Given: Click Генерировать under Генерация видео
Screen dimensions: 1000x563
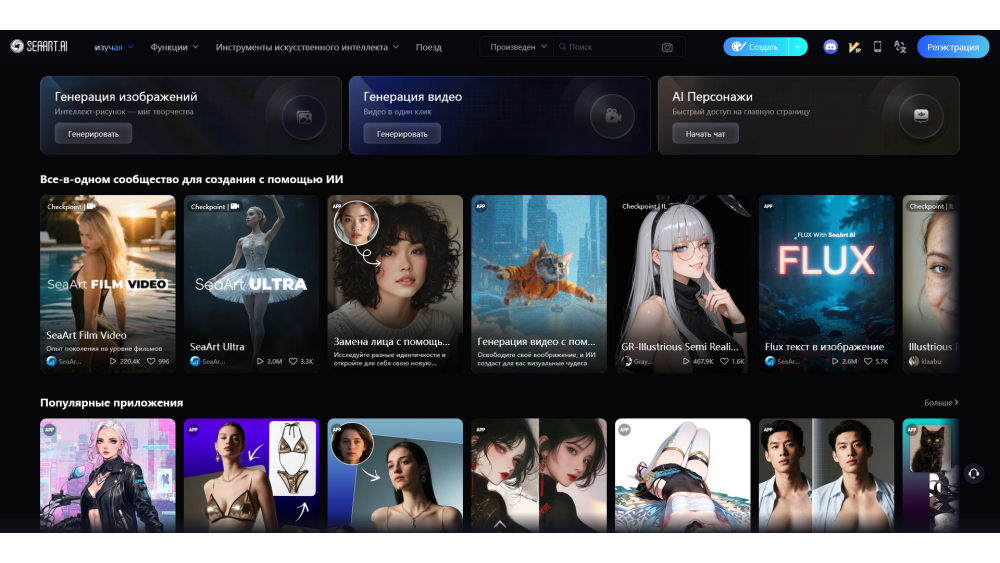Looking at the screenshot, I should coord(402,134).
